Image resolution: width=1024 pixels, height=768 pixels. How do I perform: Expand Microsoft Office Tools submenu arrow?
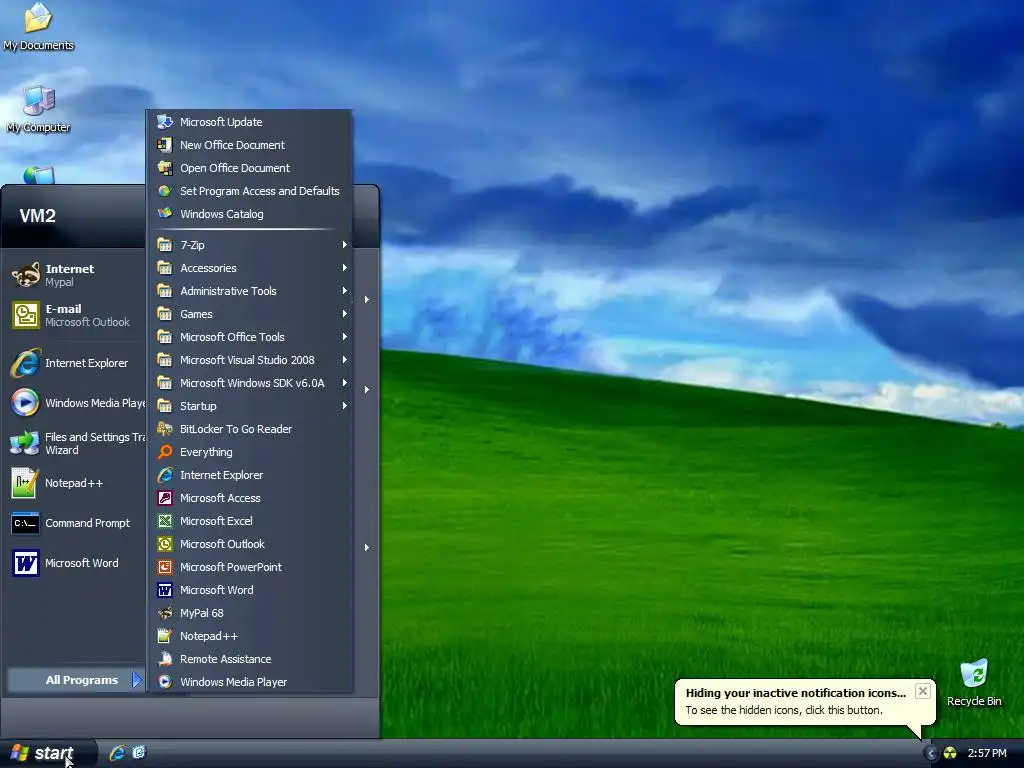344,337
